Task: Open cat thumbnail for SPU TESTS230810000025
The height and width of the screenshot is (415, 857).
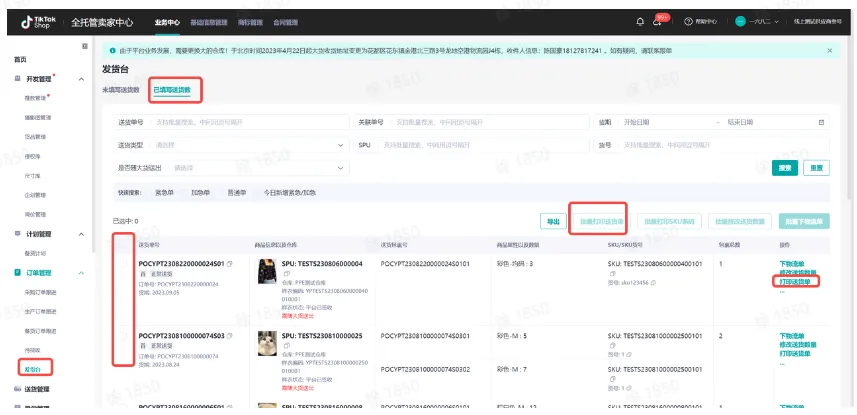Action: coord(267,343)
